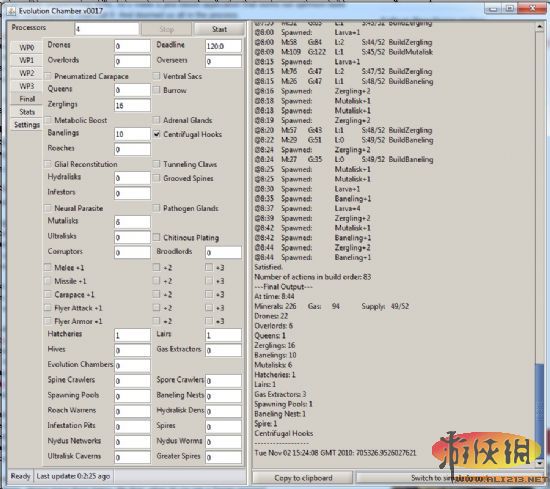Check the Burrow upgrade option
Viewport: 550px width, 489px height.
click(x=157, y=90)
